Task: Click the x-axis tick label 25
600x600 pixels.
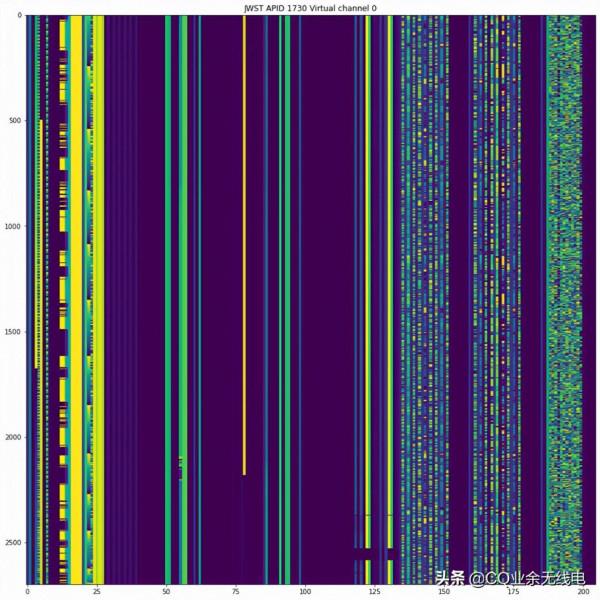Action: tap(97, 592)
